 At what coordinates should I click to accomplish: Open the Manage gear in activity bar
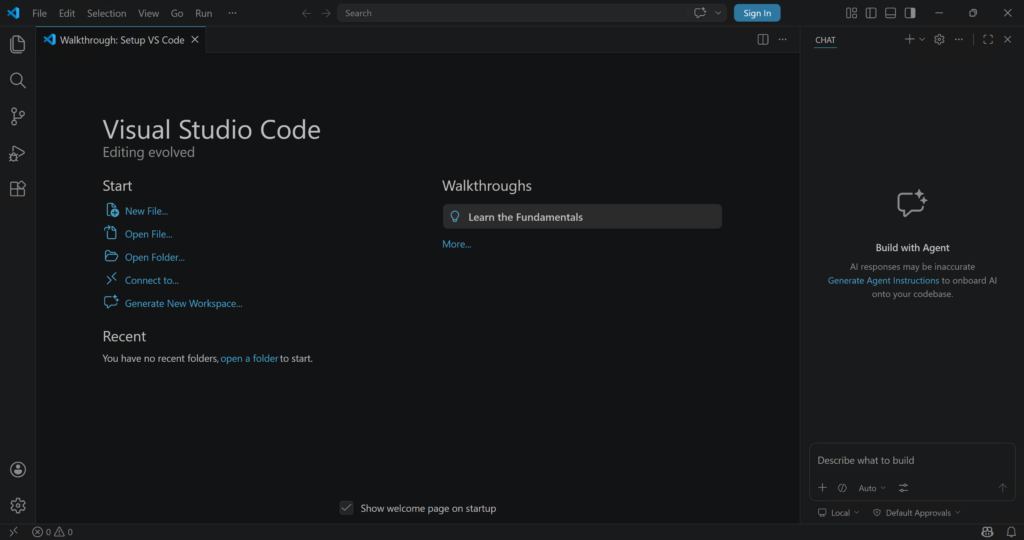coord(18,505)
